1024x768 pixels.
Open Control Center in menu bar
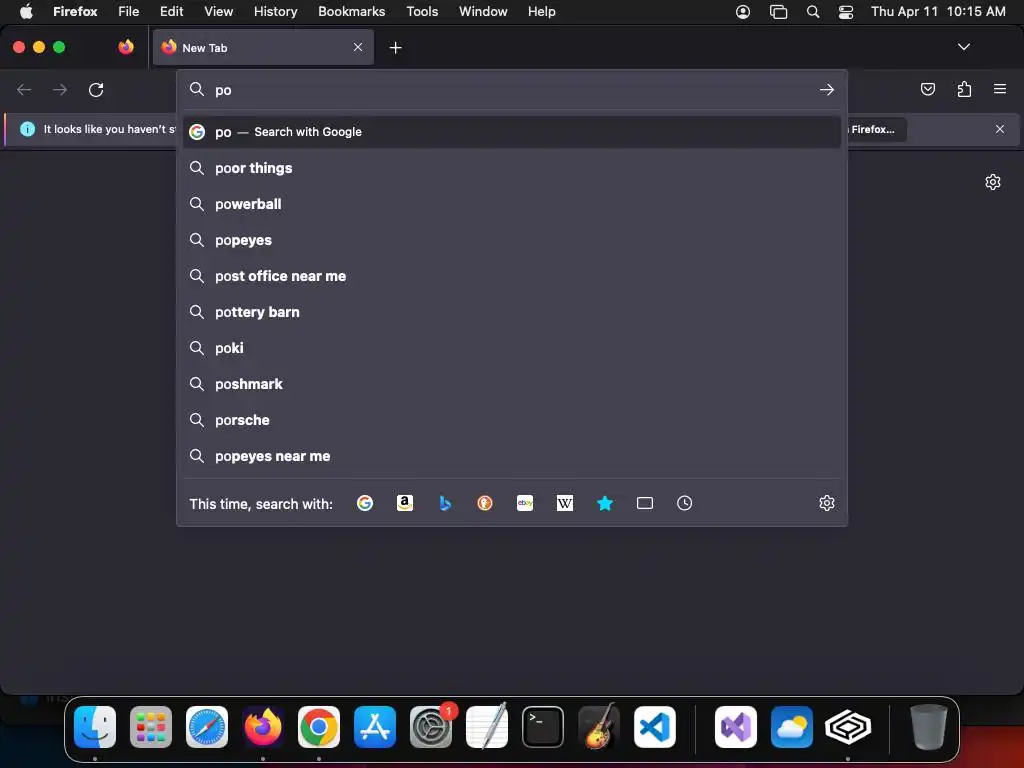tap(846, 12)
